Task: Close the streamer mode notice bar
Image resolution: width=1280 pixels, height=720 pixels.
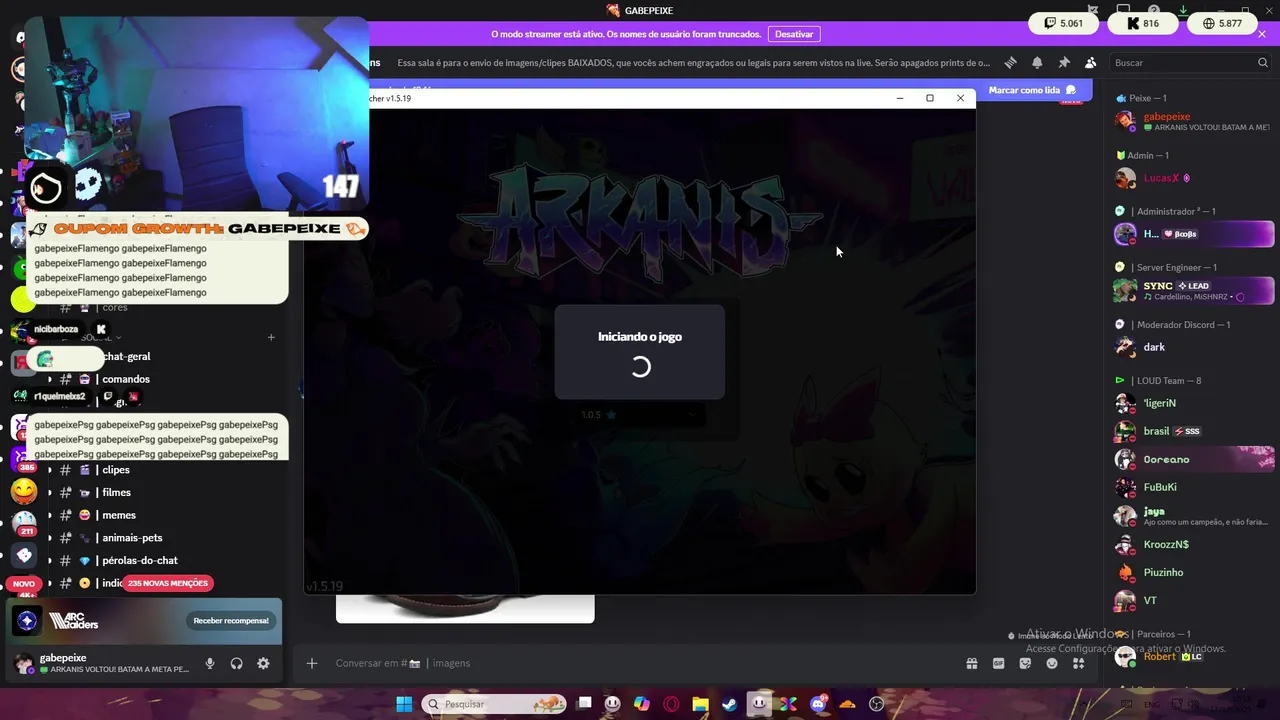Action: tap(1262, 34)
